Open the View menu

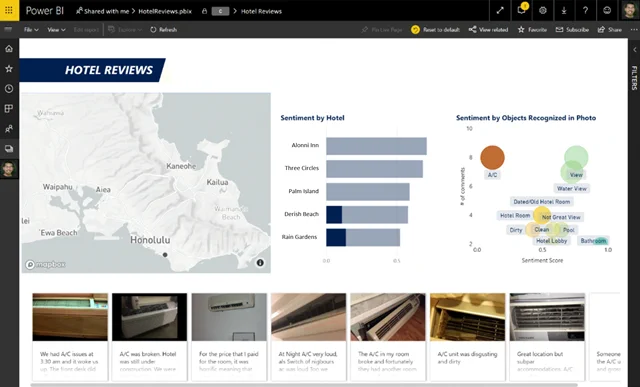pos(56,30)
